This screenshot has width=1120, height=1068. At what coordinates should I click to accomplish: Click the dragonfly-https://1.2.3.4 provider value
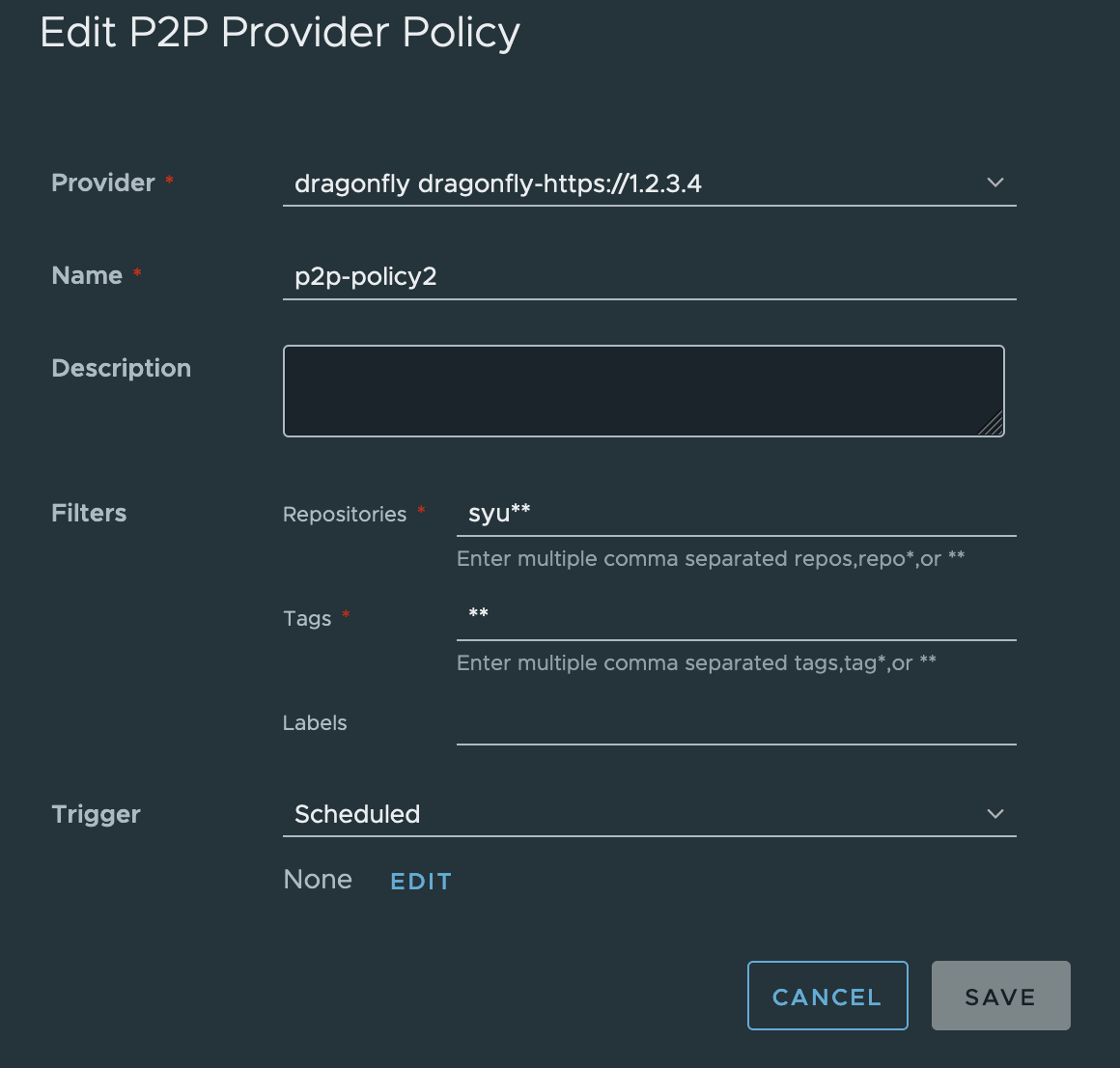coord(498,183)
